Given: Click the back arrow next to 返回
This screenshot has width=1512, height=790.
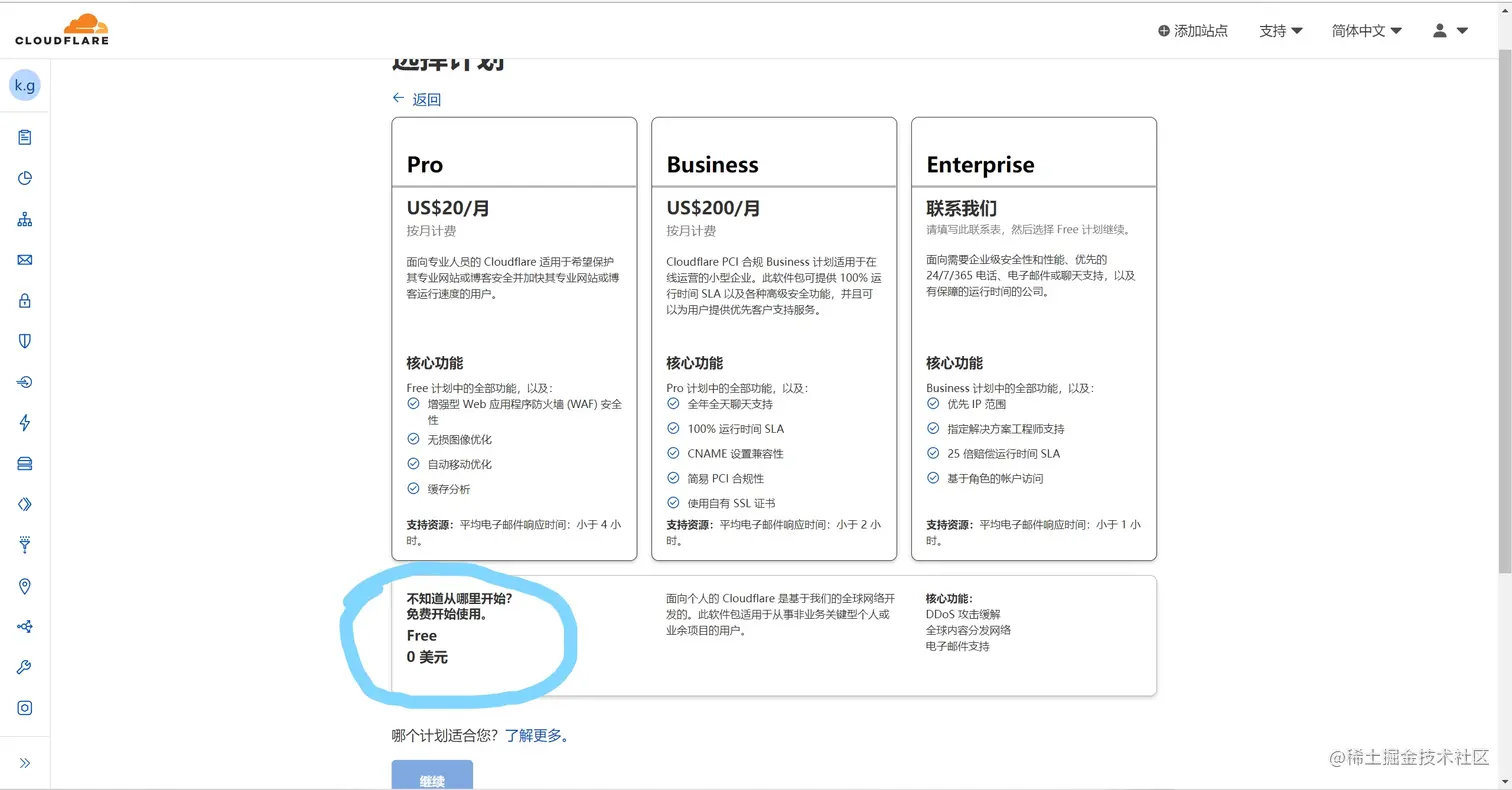Looking at the screenshot, I should (398, 98).
